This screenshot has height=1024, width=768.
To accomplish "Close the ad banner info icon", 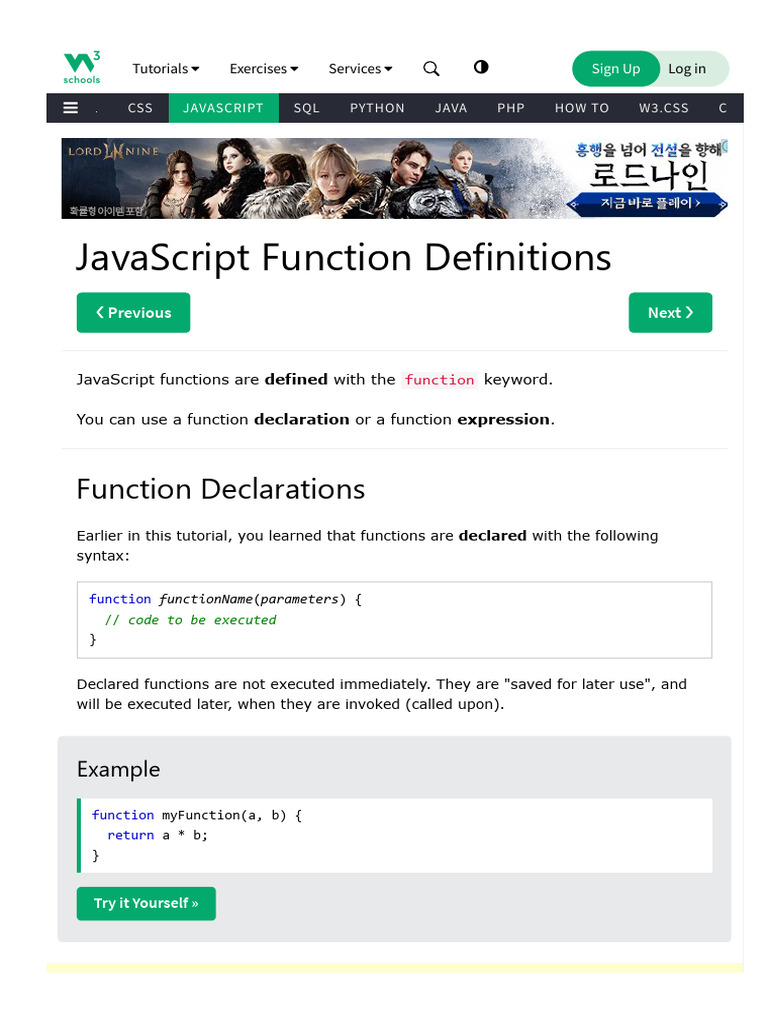I will (x=723, y=146).
